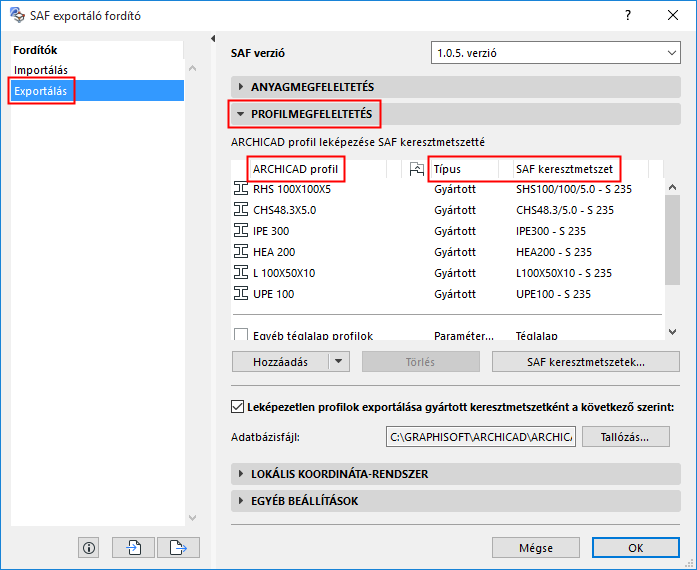Expand the LOKÁLIS KOORDINÁTA-RENDSZER section
Image resolution: width=697 pixels, height=570 pixels.
pyautogui.click(x=456, y=474)
